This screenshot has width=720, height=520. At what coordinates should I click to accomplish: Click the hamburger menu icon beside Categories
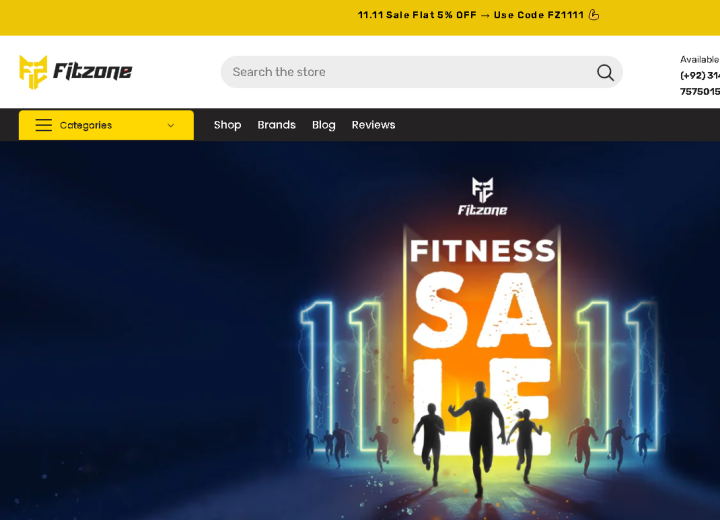(44, 125)
